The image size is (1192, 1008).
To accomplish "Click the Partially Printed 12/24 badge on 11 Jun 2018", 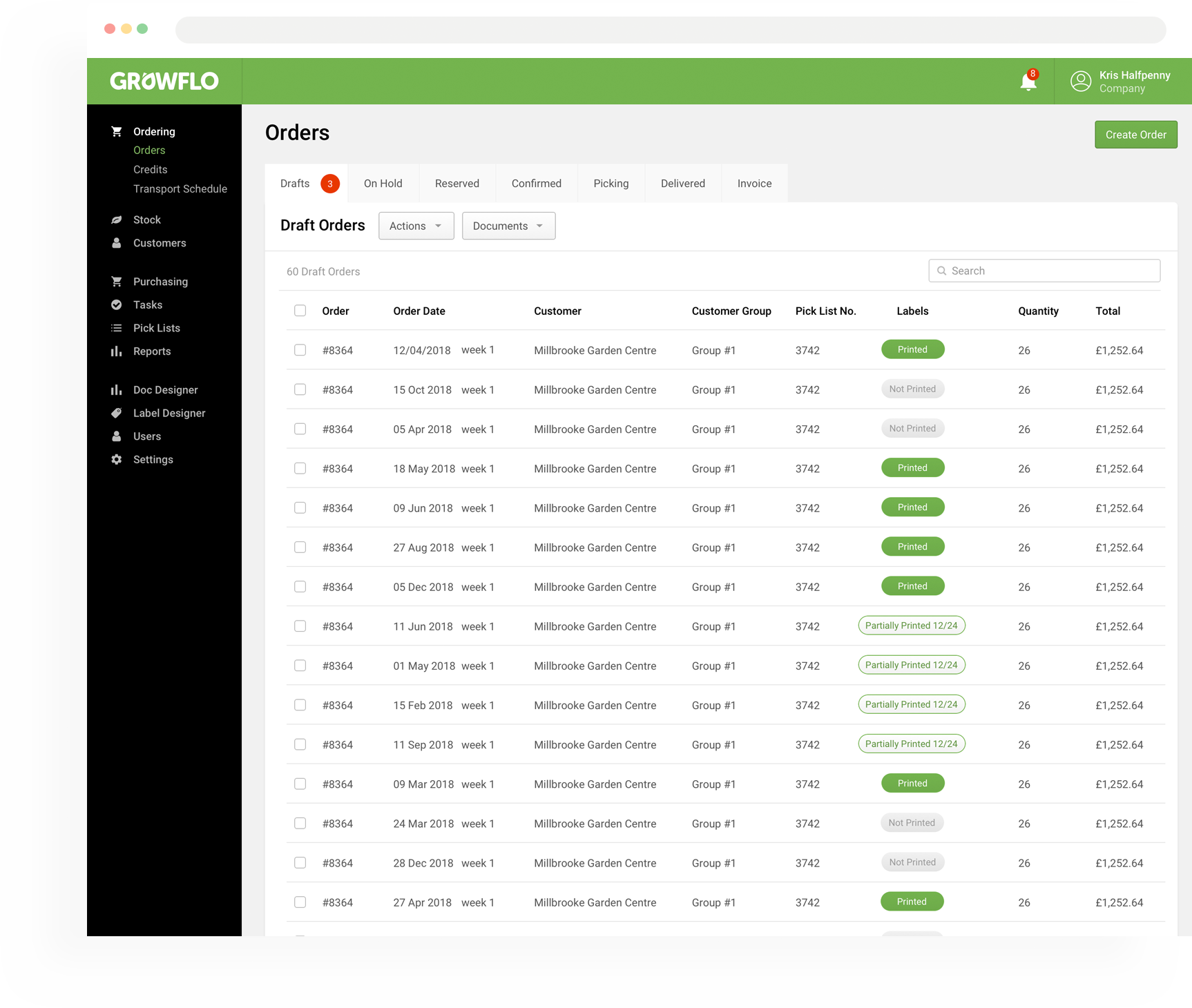I will (x=912, y=626).
